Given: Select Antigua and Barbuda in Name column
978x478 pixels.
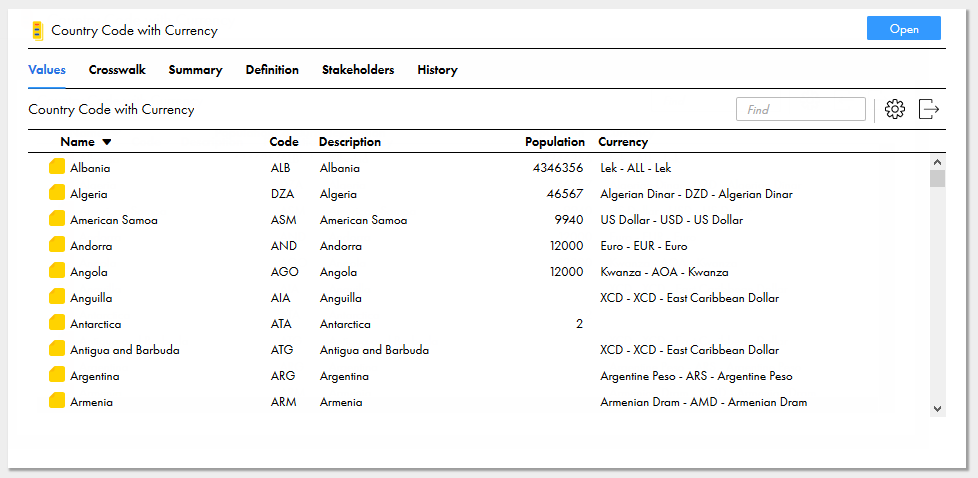Looking at the screenshot, I should (125, 351).
